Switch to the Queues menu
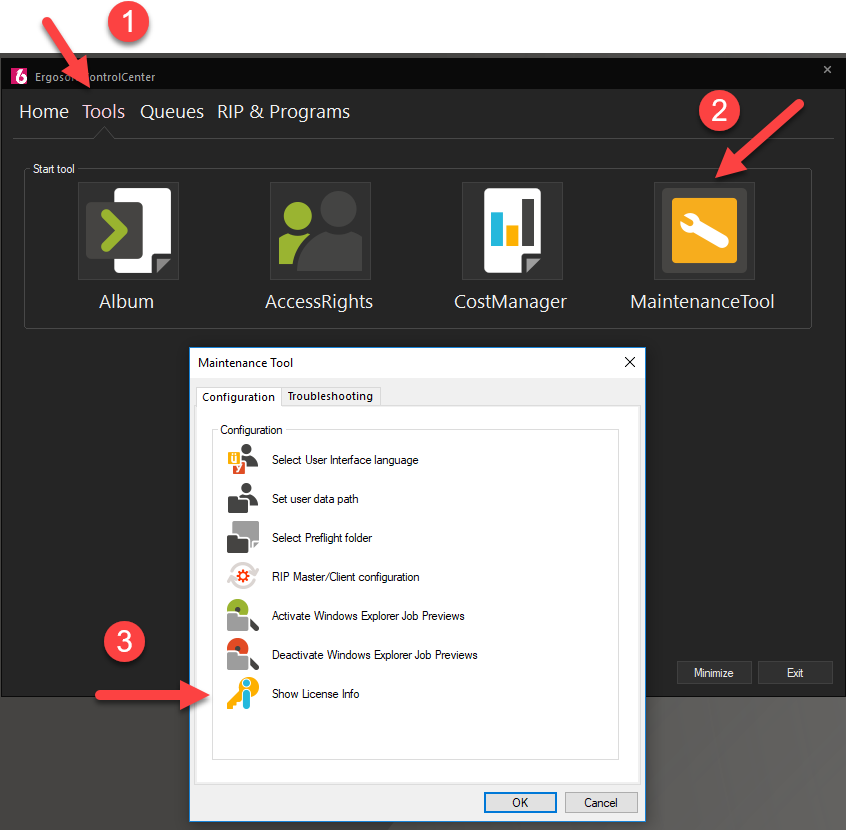This screenshot has height=830, width=846. [x=172, y=112]
